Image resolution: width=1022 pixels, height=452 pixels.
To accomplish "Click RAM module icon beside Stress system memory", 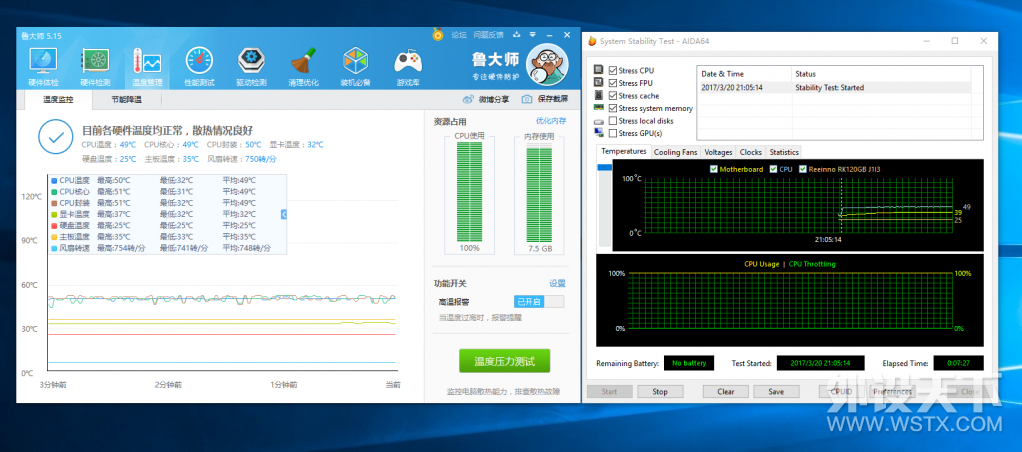I will (599, 108).
